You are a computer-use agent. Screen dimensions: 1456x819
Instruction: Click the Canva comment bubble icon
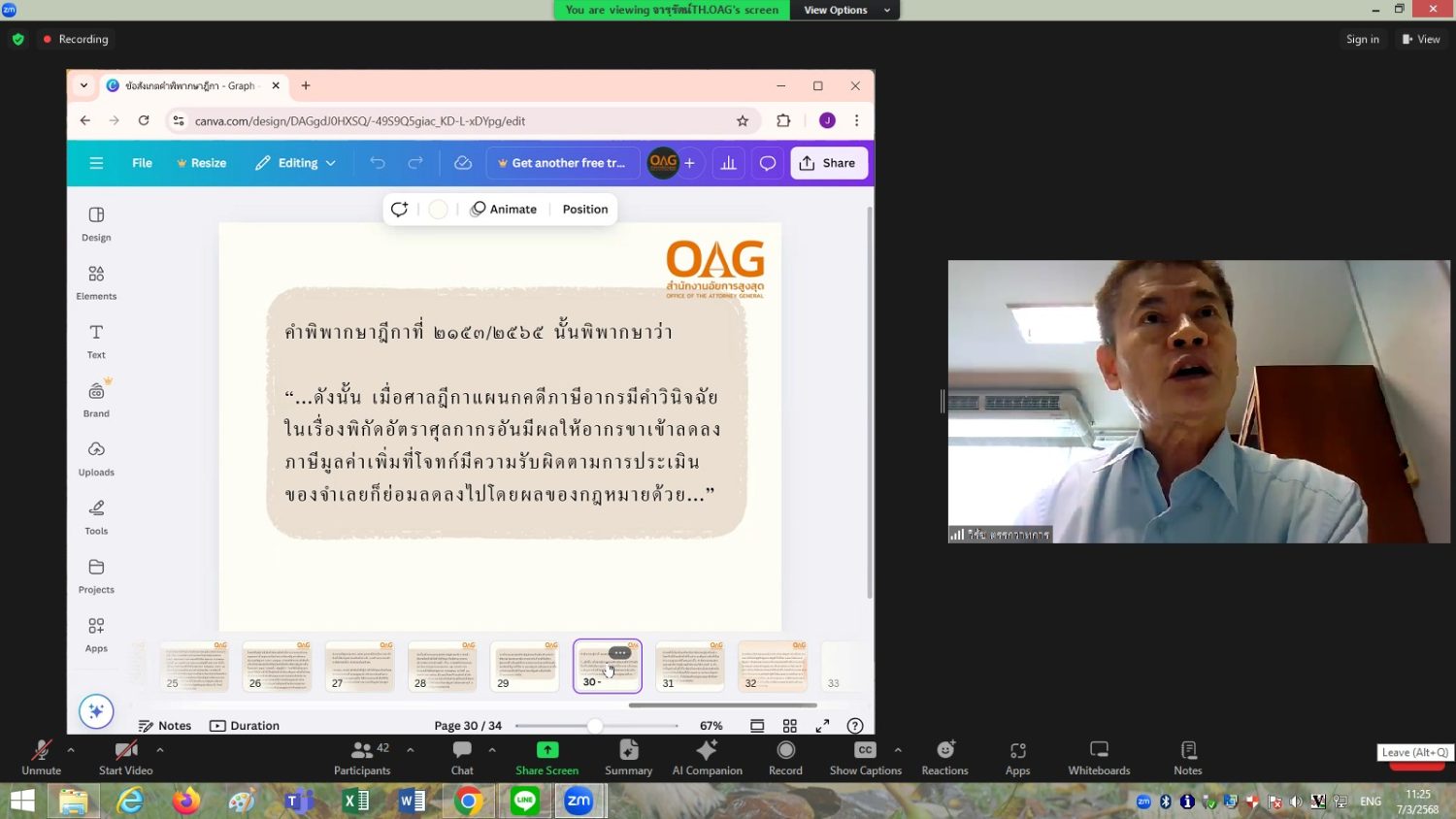tap(767, 163)
